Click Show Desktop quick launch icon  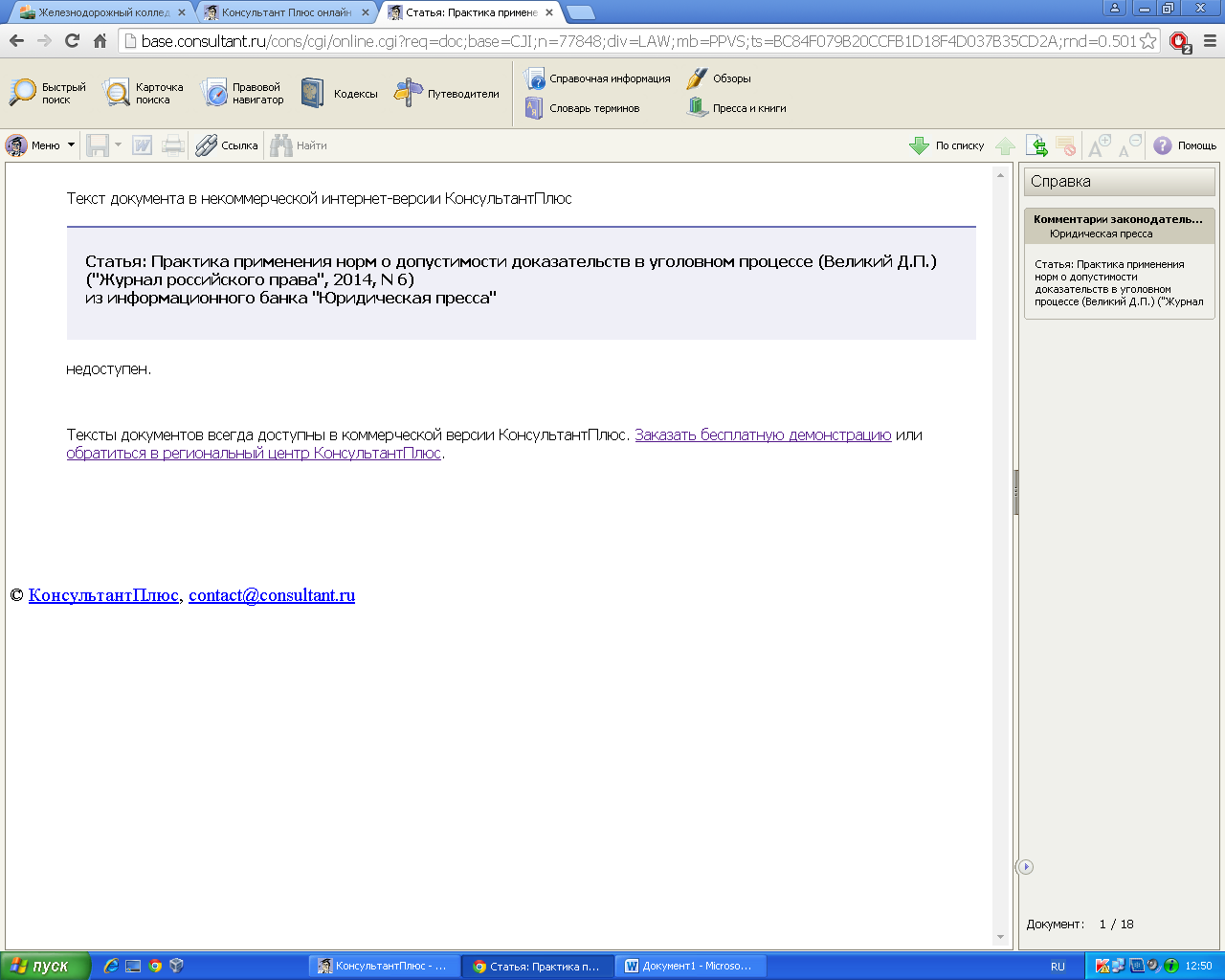133,966
